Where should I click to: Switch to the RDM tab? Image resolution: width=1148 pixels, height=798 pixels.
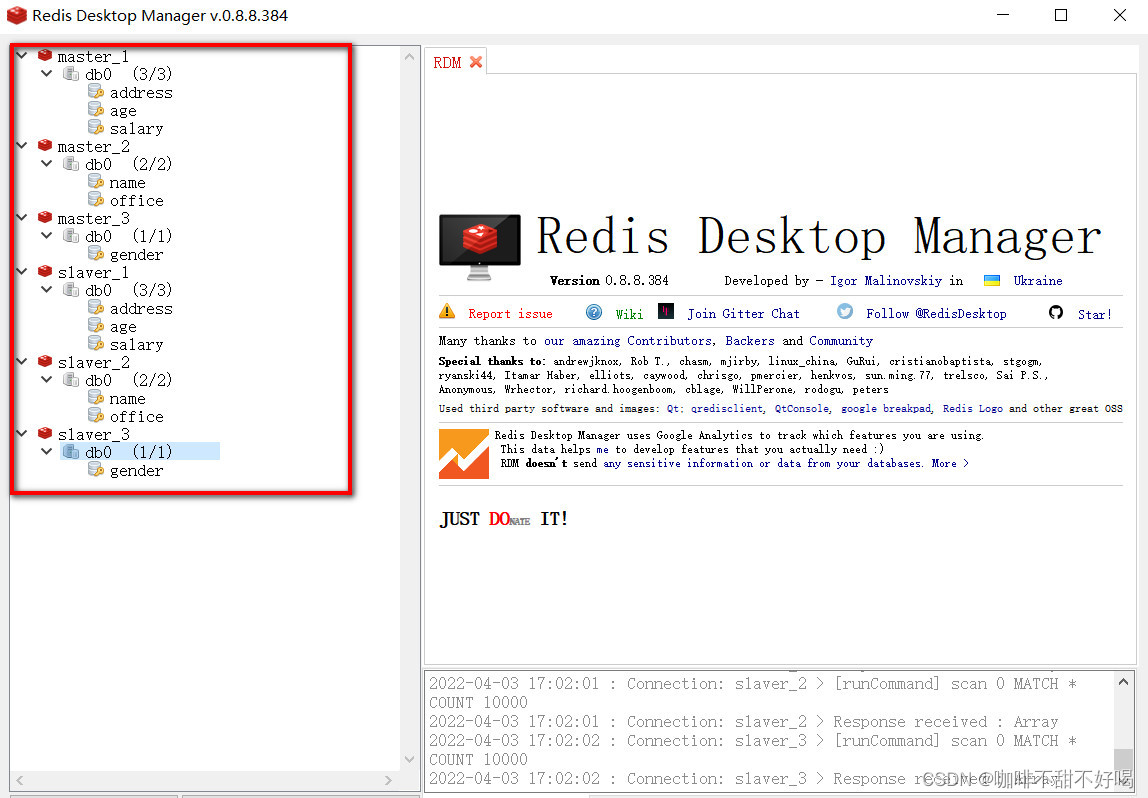coord(447,62)
